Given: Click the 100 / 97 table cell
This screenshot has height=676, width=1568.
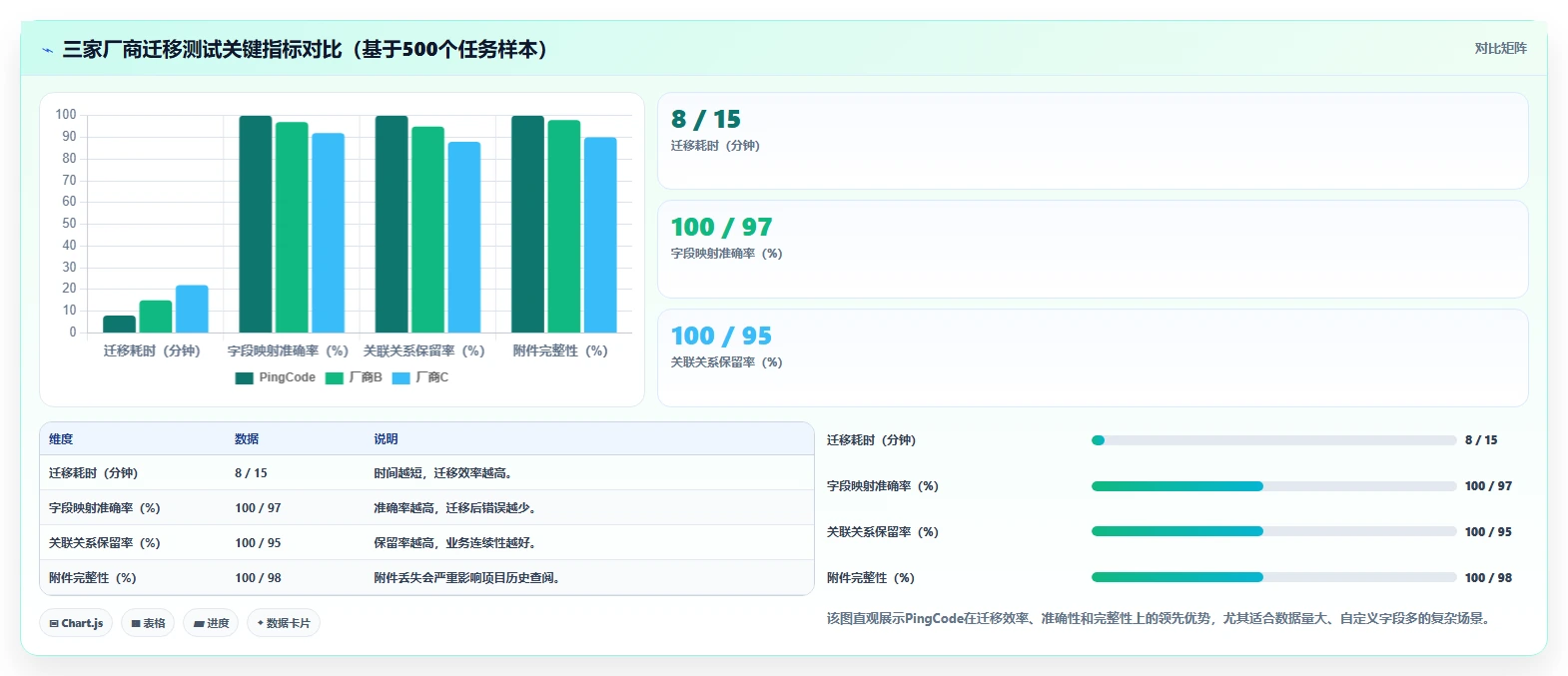Looking at the screenshot, I should tap(258, 508).
